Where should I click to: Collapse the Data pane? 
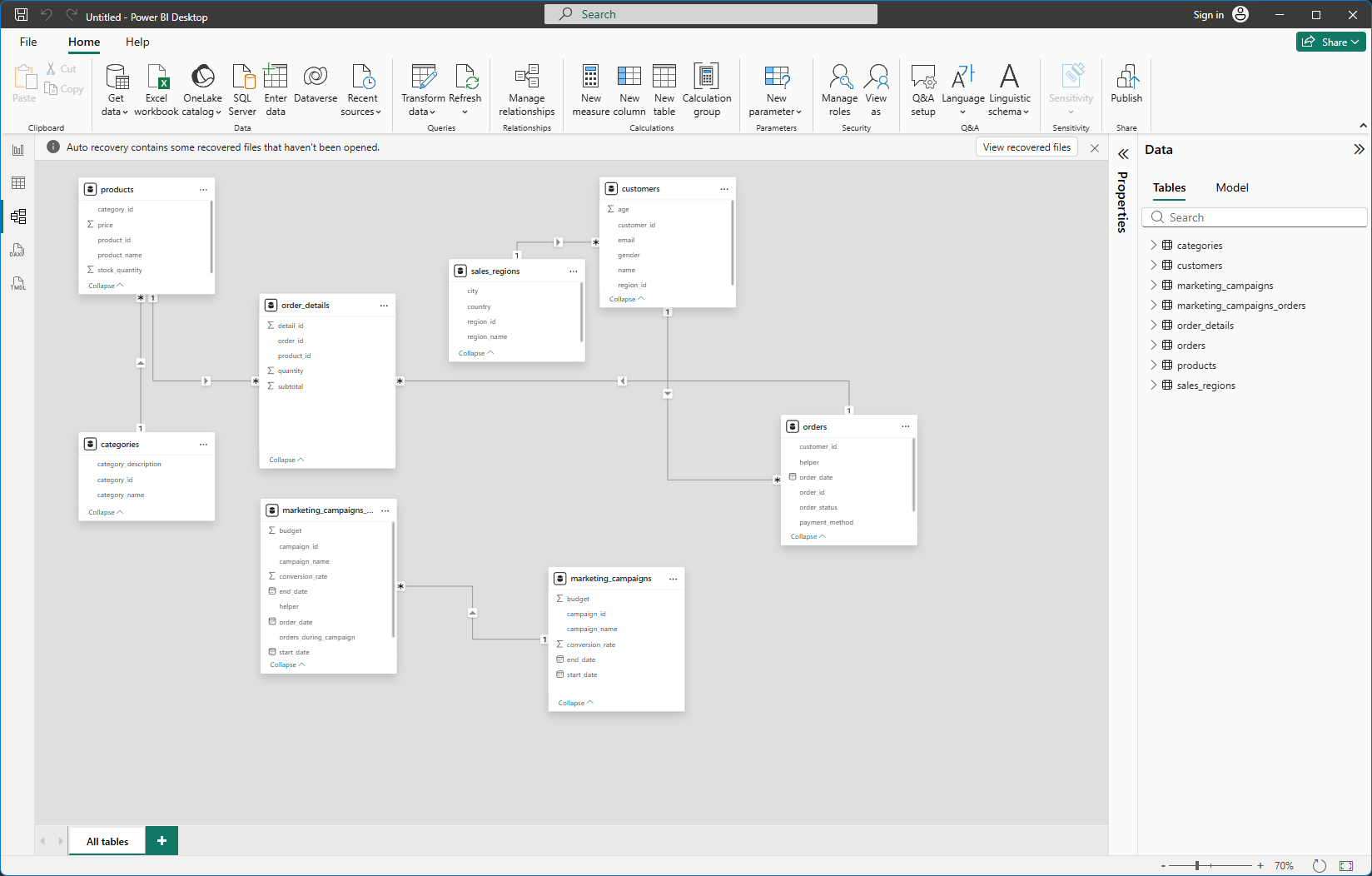tap(1359, 149)
